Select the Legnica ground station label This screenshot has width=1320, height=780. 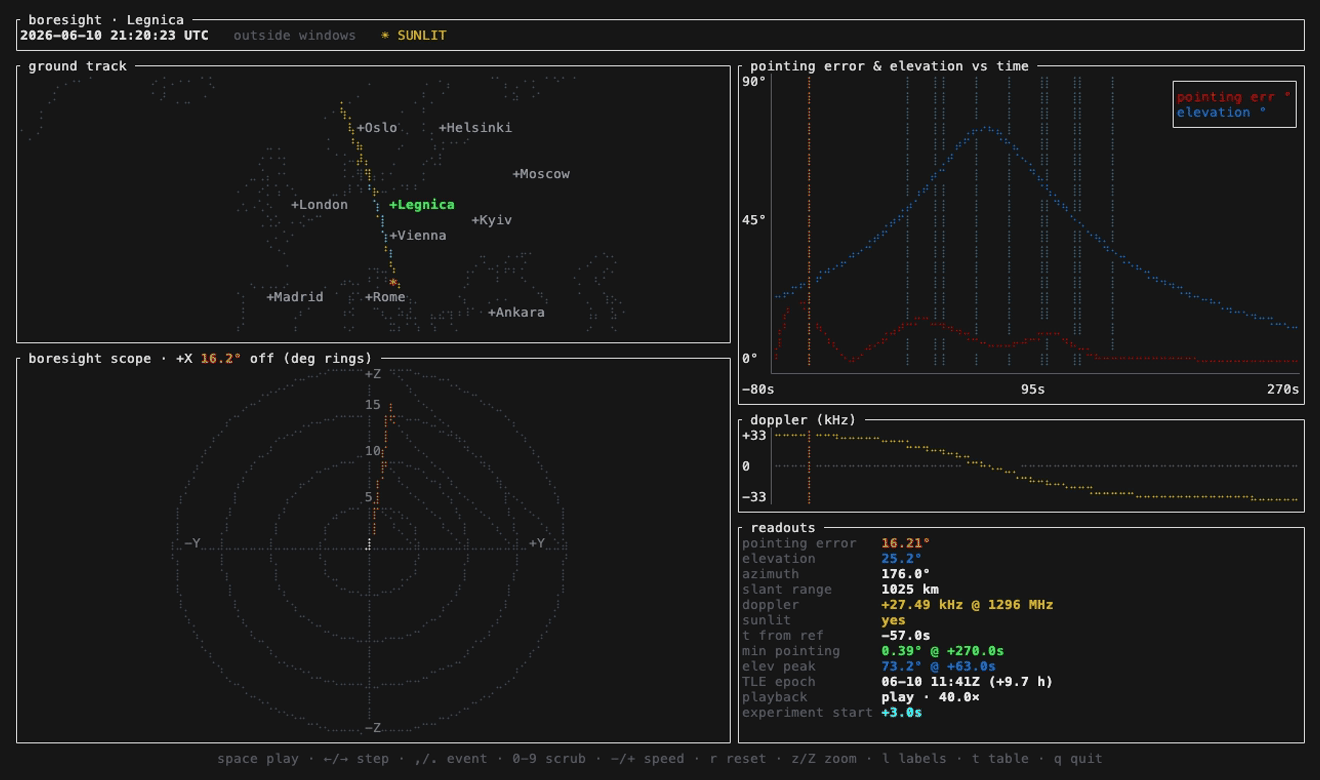(x=422, y=205)
